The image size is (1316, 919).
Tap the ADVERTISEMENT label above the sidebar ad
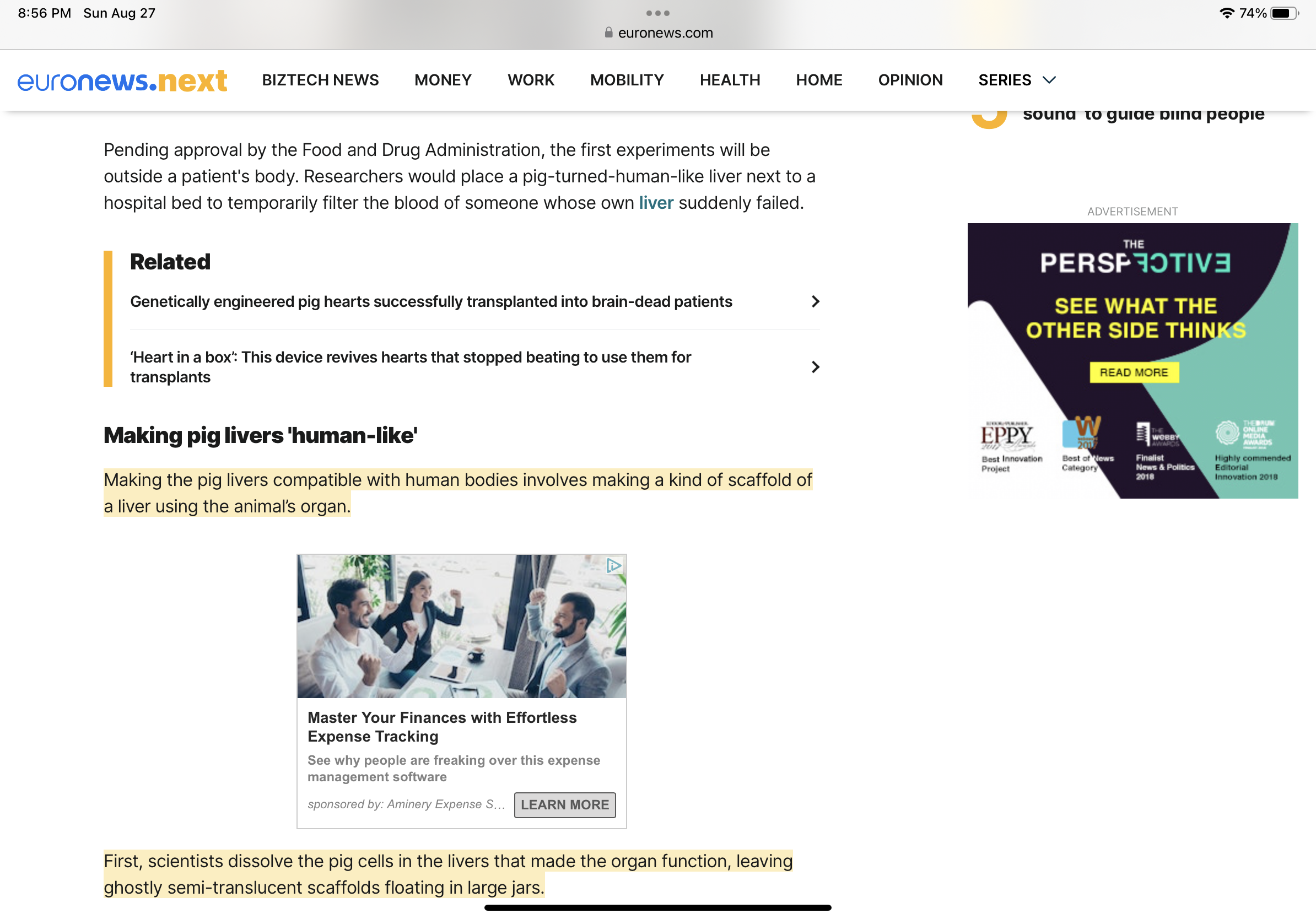[1132, 212]
